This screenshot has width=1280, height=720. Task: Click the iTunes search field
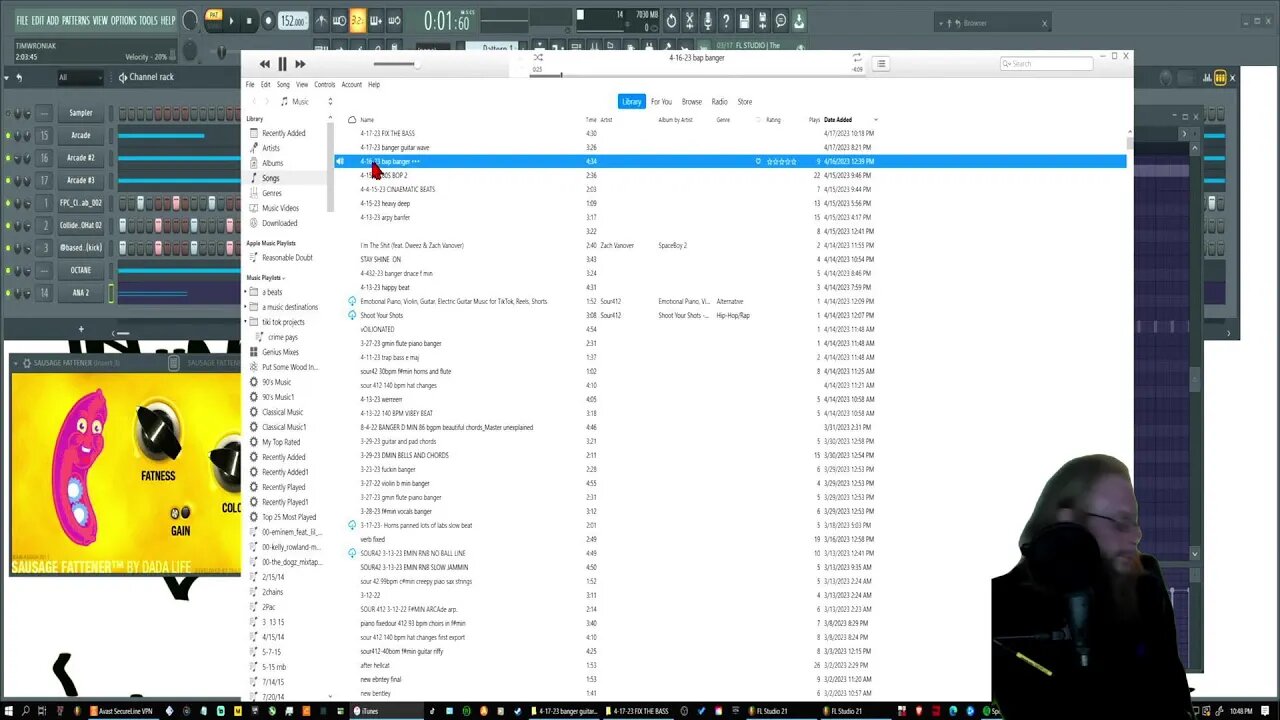click(1046, 64)
